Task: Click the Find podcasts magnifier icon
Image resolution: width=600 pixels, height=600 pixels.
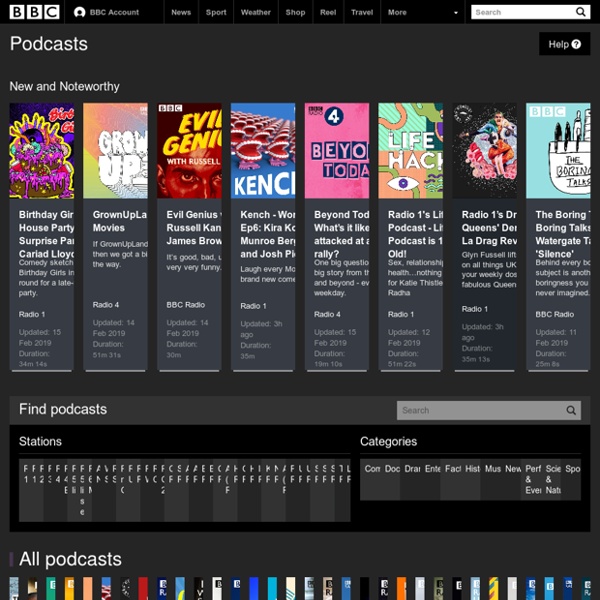Action: [x=571, y=410]
